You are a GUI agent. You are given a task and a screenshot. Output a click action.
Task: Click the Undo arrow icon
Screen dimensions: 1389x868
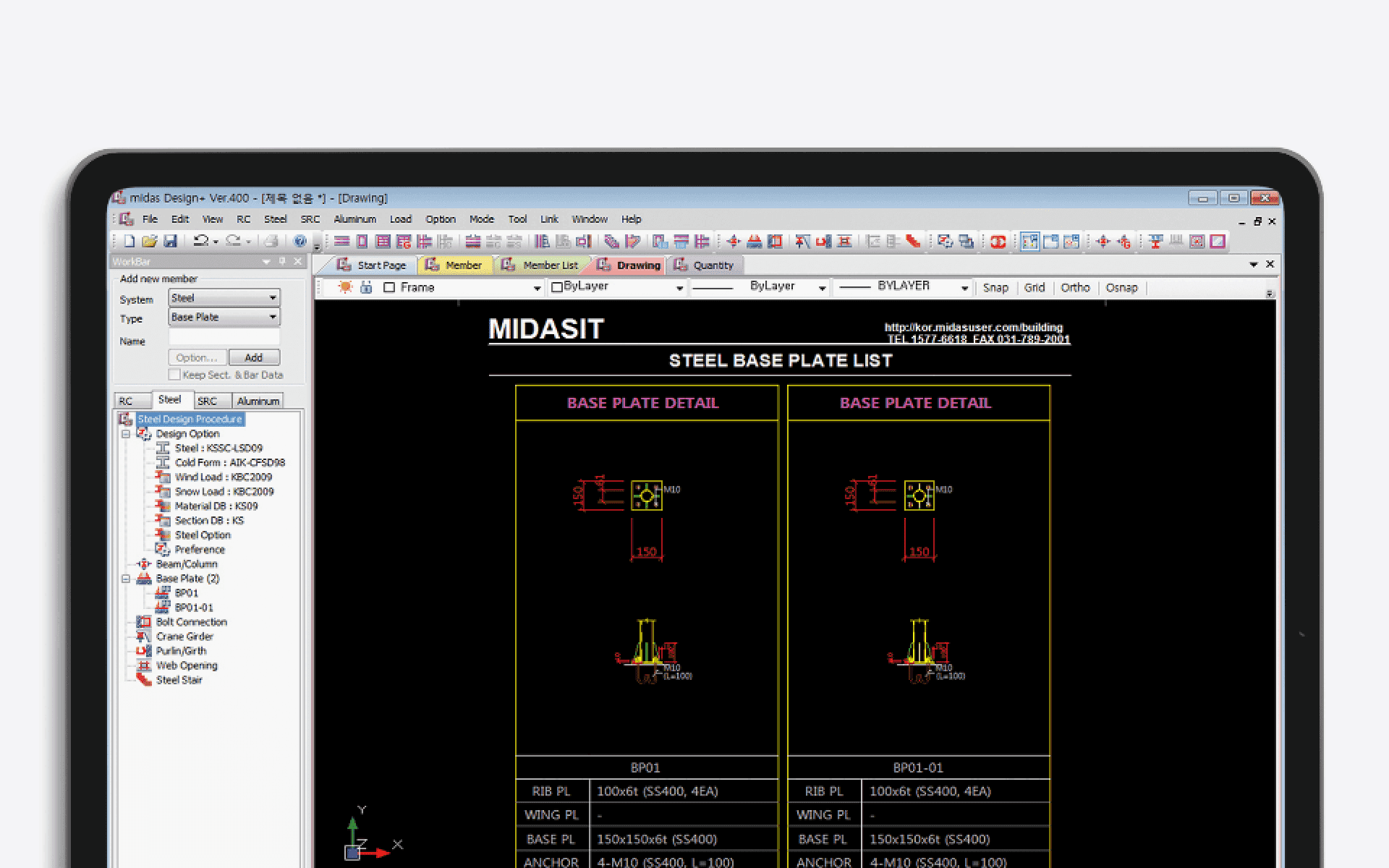click(201, 241)
